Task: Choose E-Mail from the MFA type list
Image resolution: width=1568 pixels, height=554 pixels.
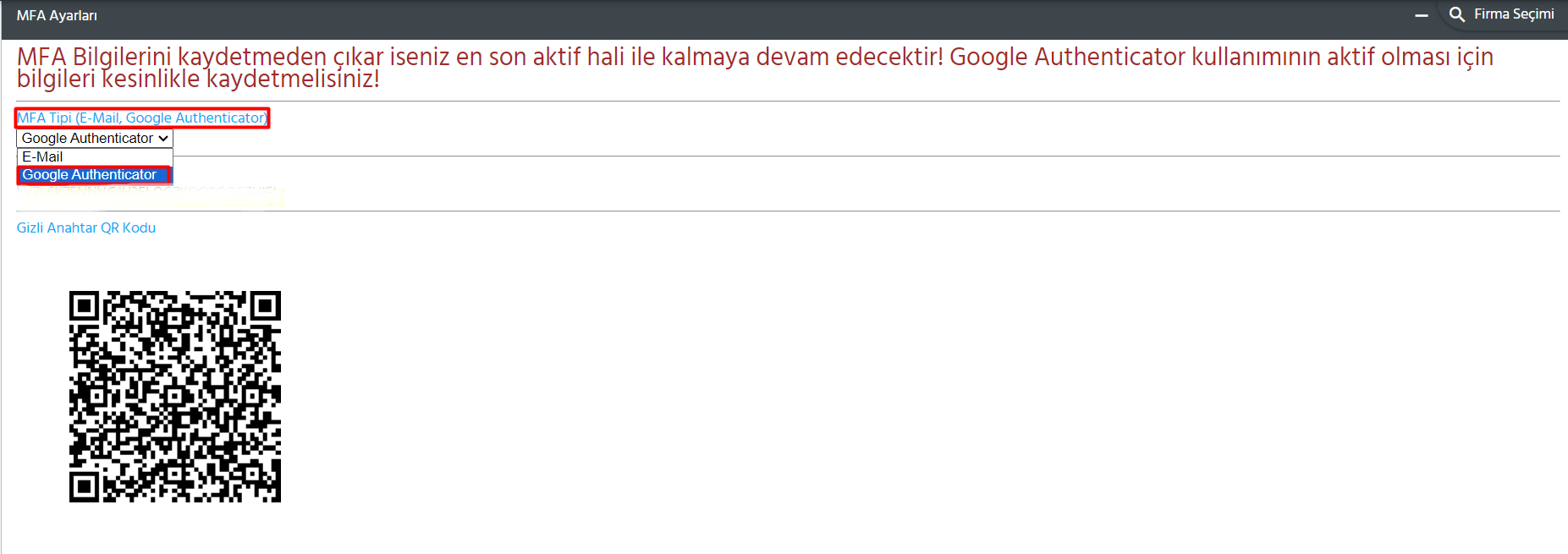Action: pyautogui.click(x=95, y=157)
